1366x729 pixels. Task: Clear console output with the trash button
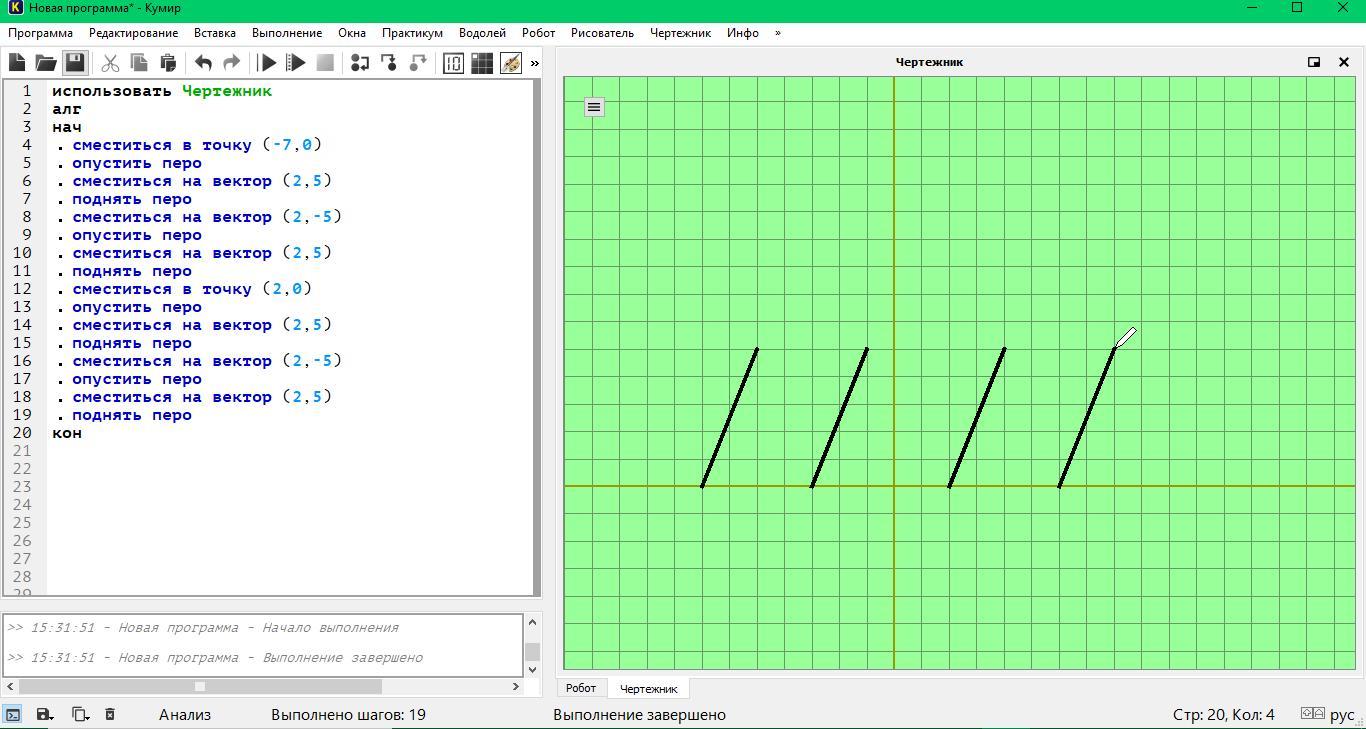(x=110, y=714)
